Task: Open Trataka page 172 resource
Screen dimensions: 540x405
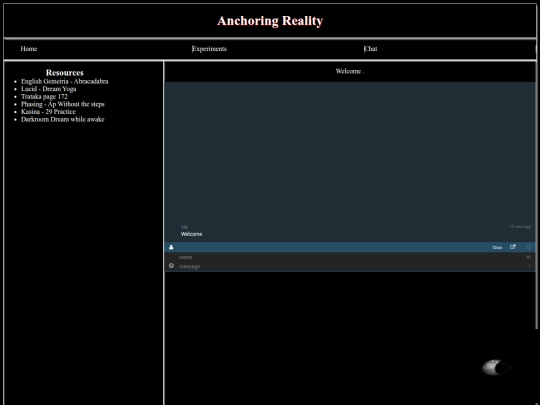Action: 44,96
